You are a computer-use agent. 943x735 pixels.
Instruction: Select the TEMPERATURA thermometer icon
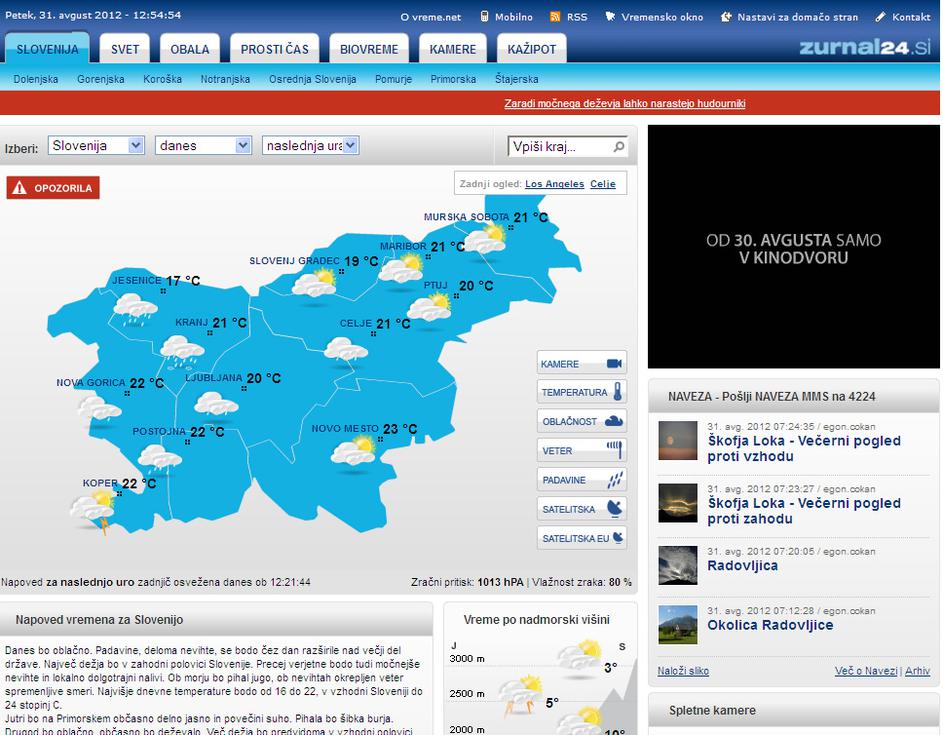tap(618, 392)
